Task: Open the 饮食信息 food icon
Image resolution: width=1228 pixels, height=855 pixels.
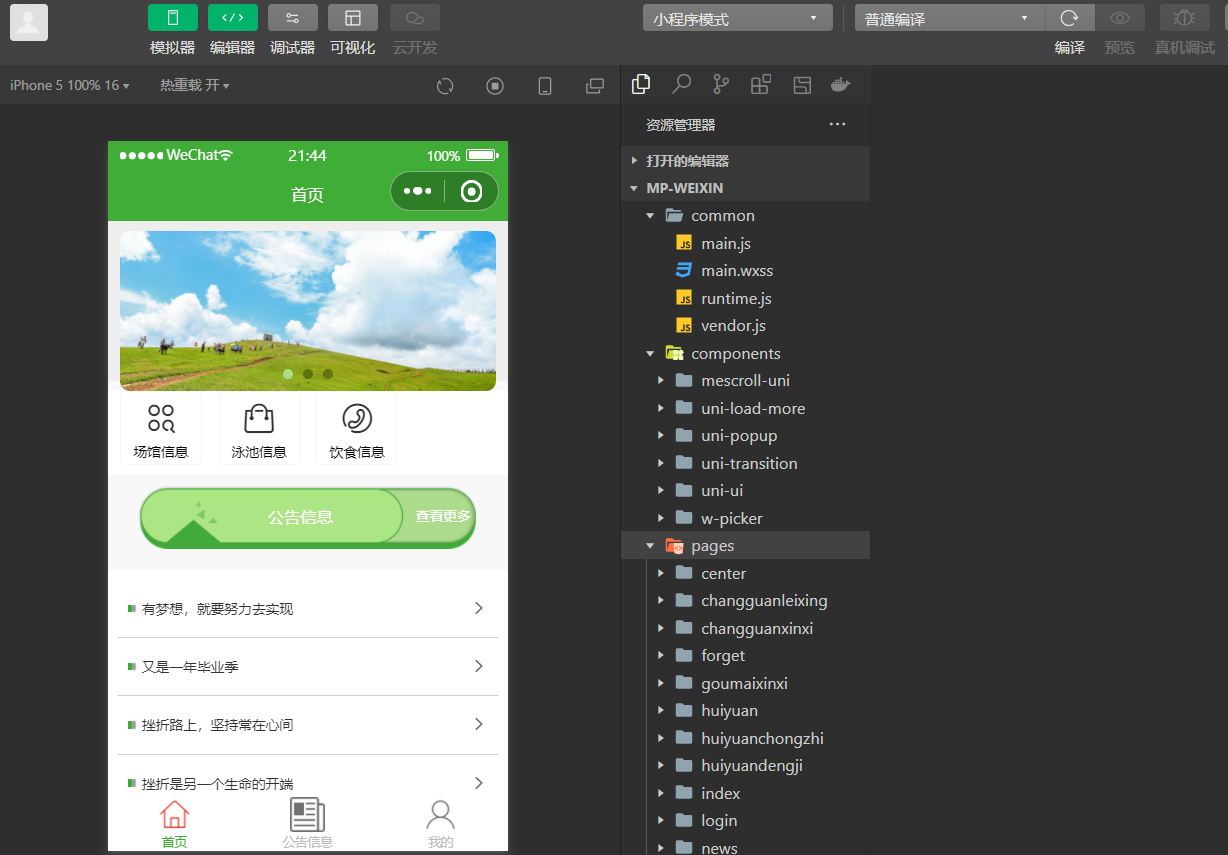Action: click(357, 430)
